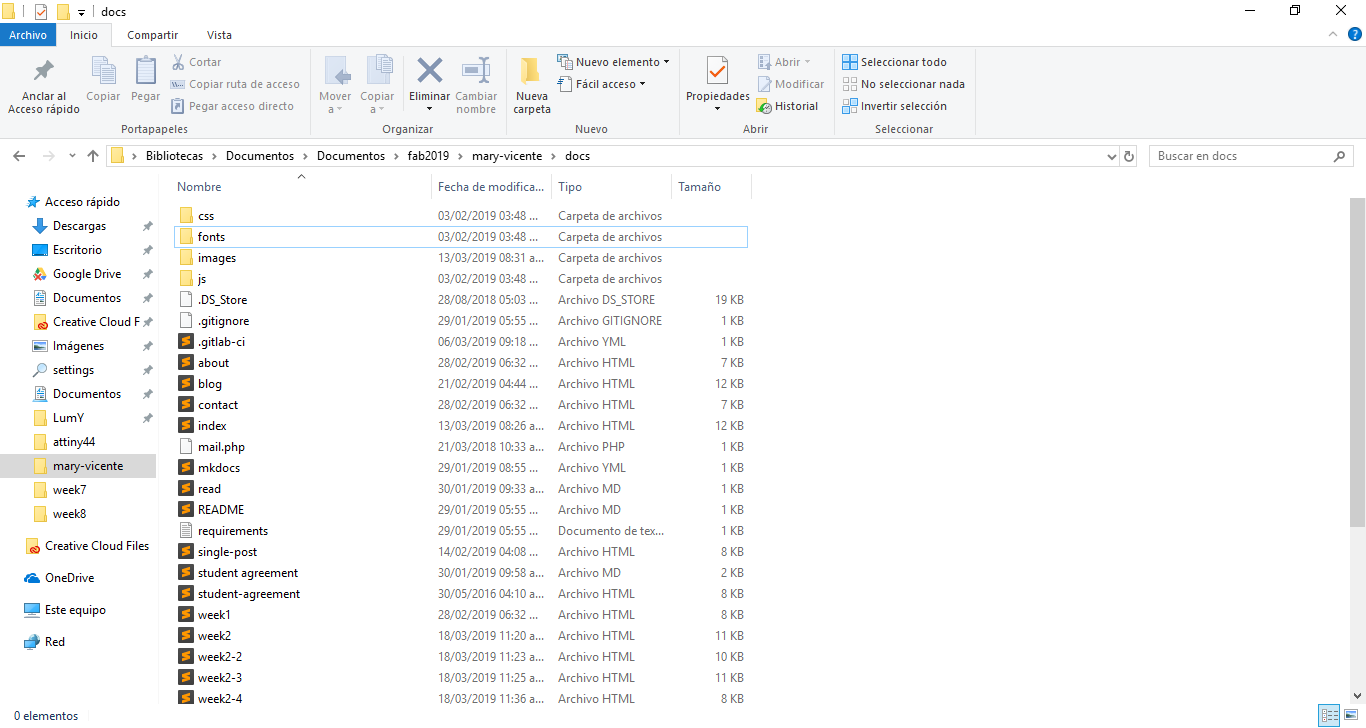Click Invertir selección
Screen dimensions: 1366x728
coord(895,106)
